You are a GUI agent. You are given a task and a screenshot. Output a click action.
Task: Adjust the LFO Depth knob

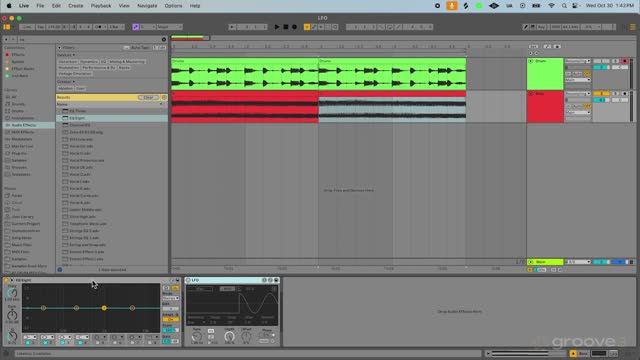click(x=229, y=337)
